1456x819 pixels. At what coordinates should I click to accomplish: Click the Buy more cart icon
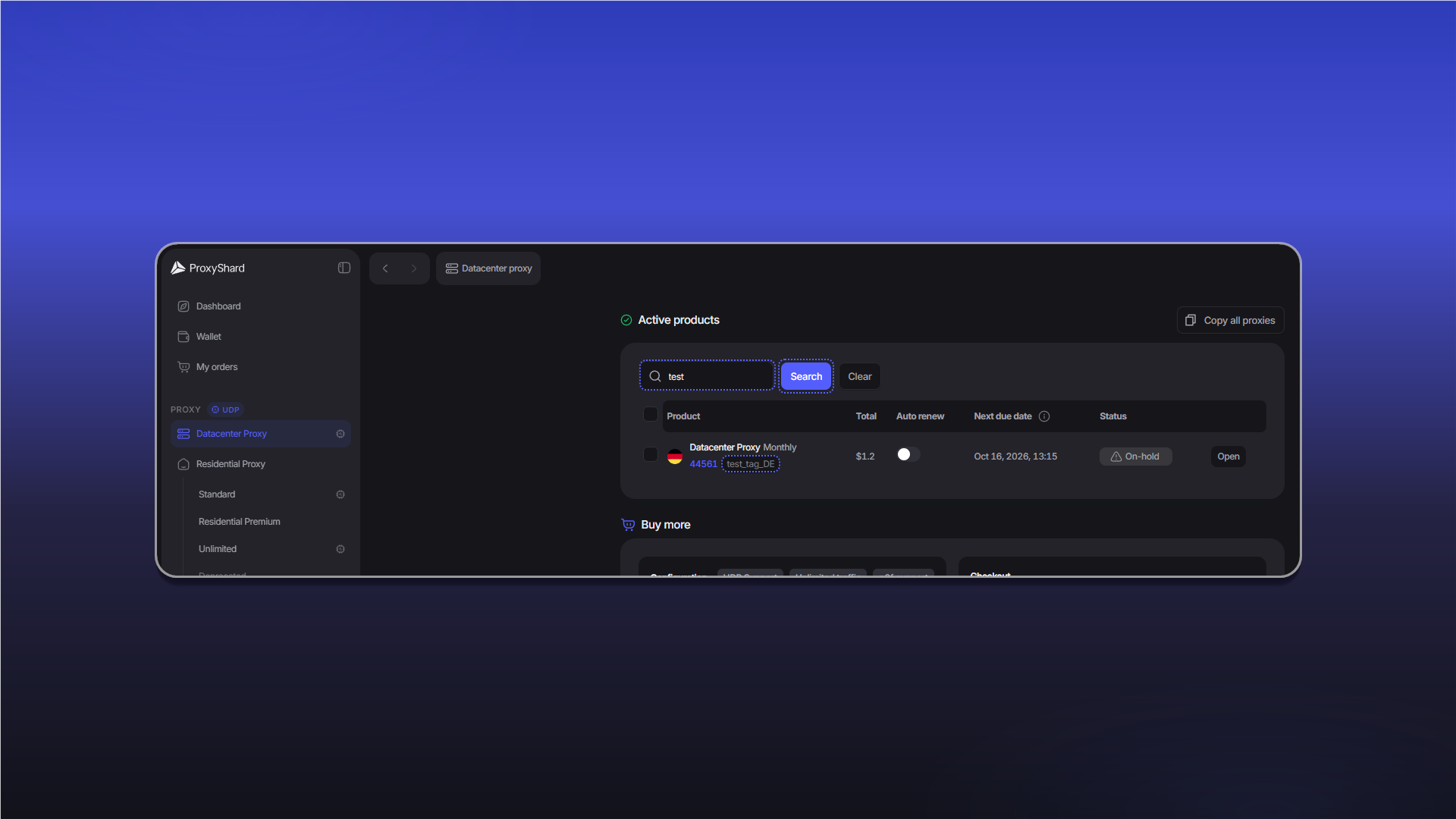click(628, 525)
